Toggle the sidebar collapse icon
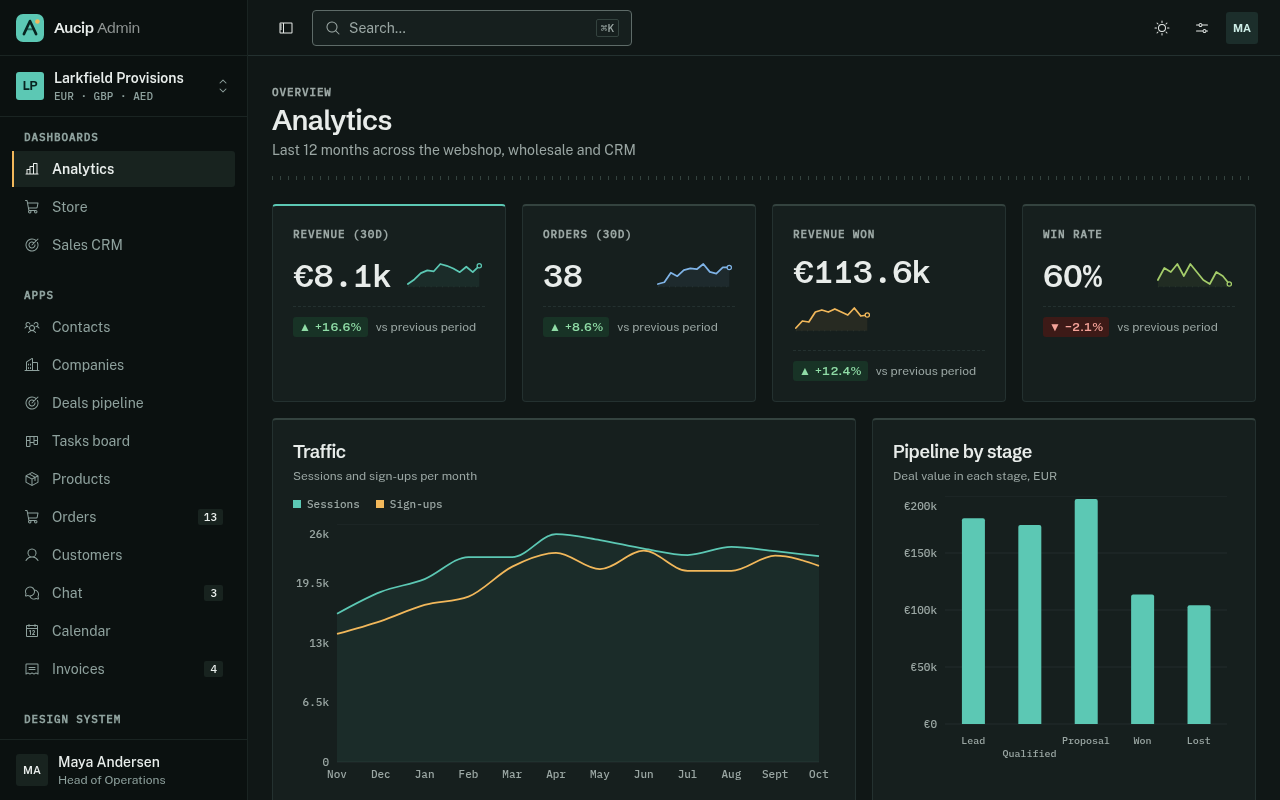The height and width of the screenshot is (800, 1280). pyautogui.click(x=286, y=28)
